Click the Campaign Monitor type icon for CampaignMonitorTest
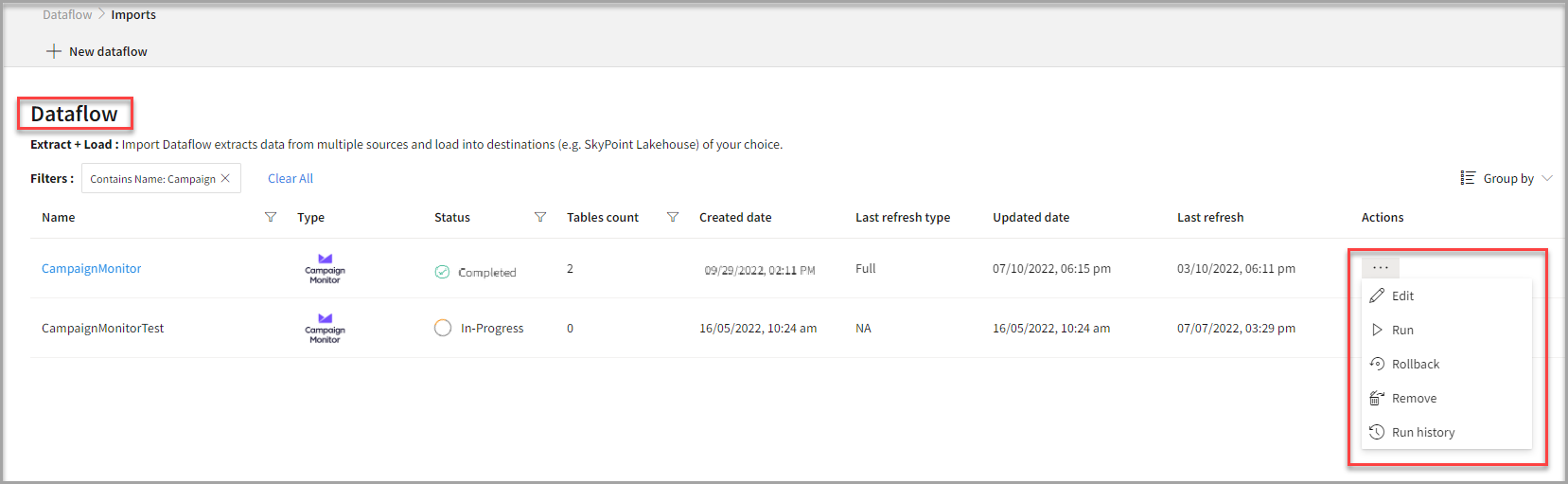The width and height of the screenshot is (1568, 484). (x=325, y=328)
